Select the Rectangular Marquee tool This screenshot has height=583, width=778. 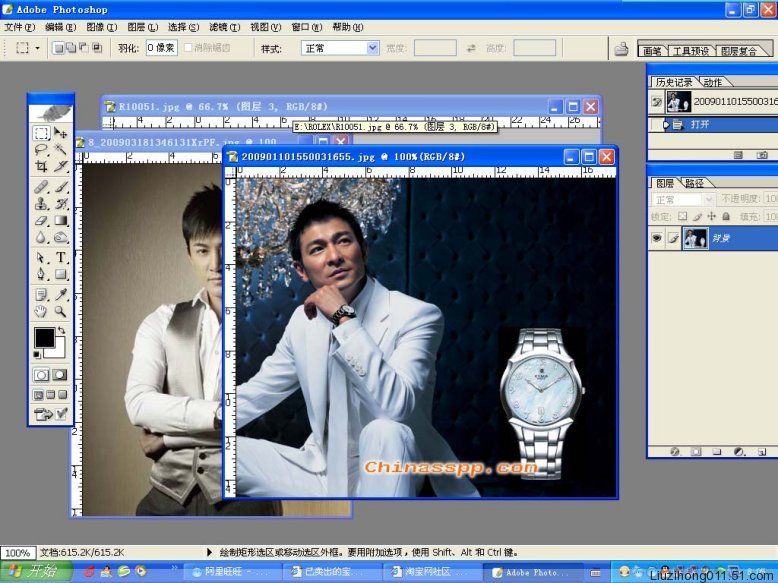tap(41, 132)
